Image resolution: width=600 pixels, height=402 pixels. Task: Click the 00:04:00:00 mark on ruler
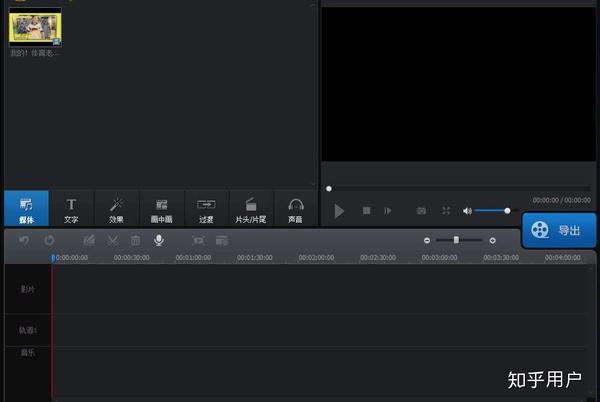pyautogui.click(x=562, y=258)
